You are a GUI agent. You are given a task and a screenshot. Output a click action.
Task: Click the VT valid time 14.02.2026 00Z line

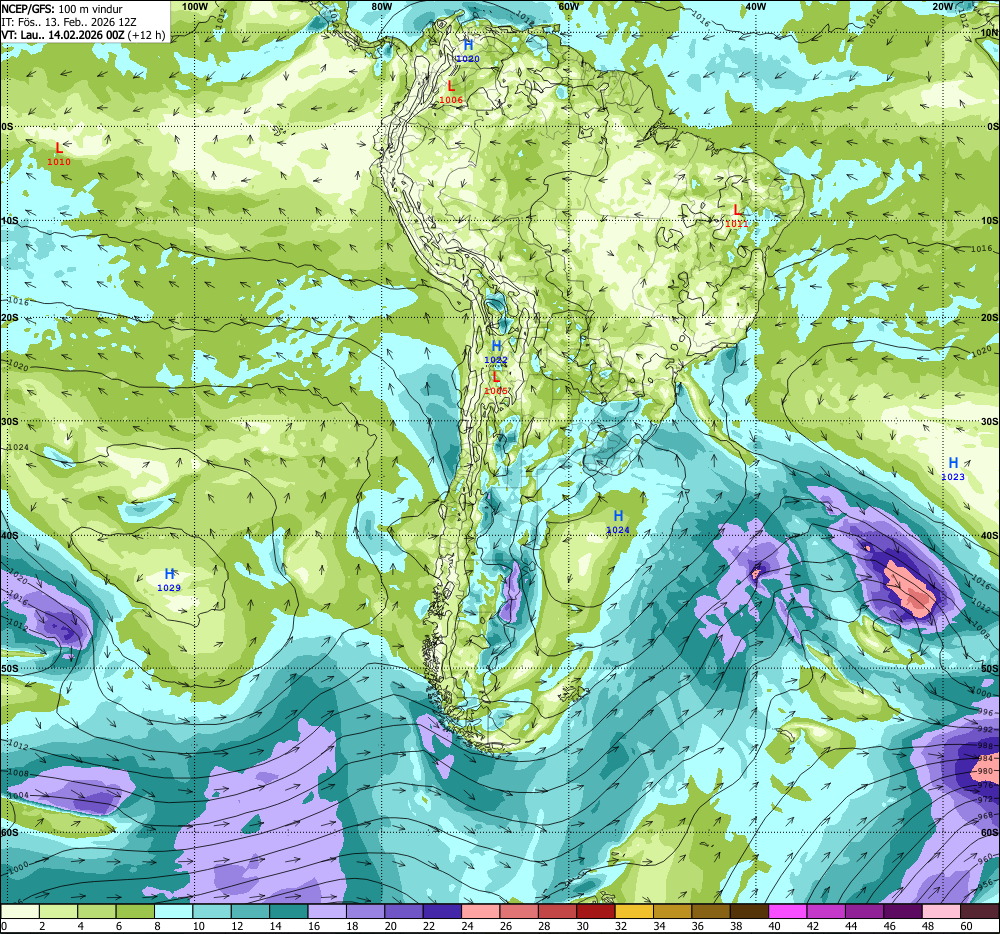pos(83,35)
